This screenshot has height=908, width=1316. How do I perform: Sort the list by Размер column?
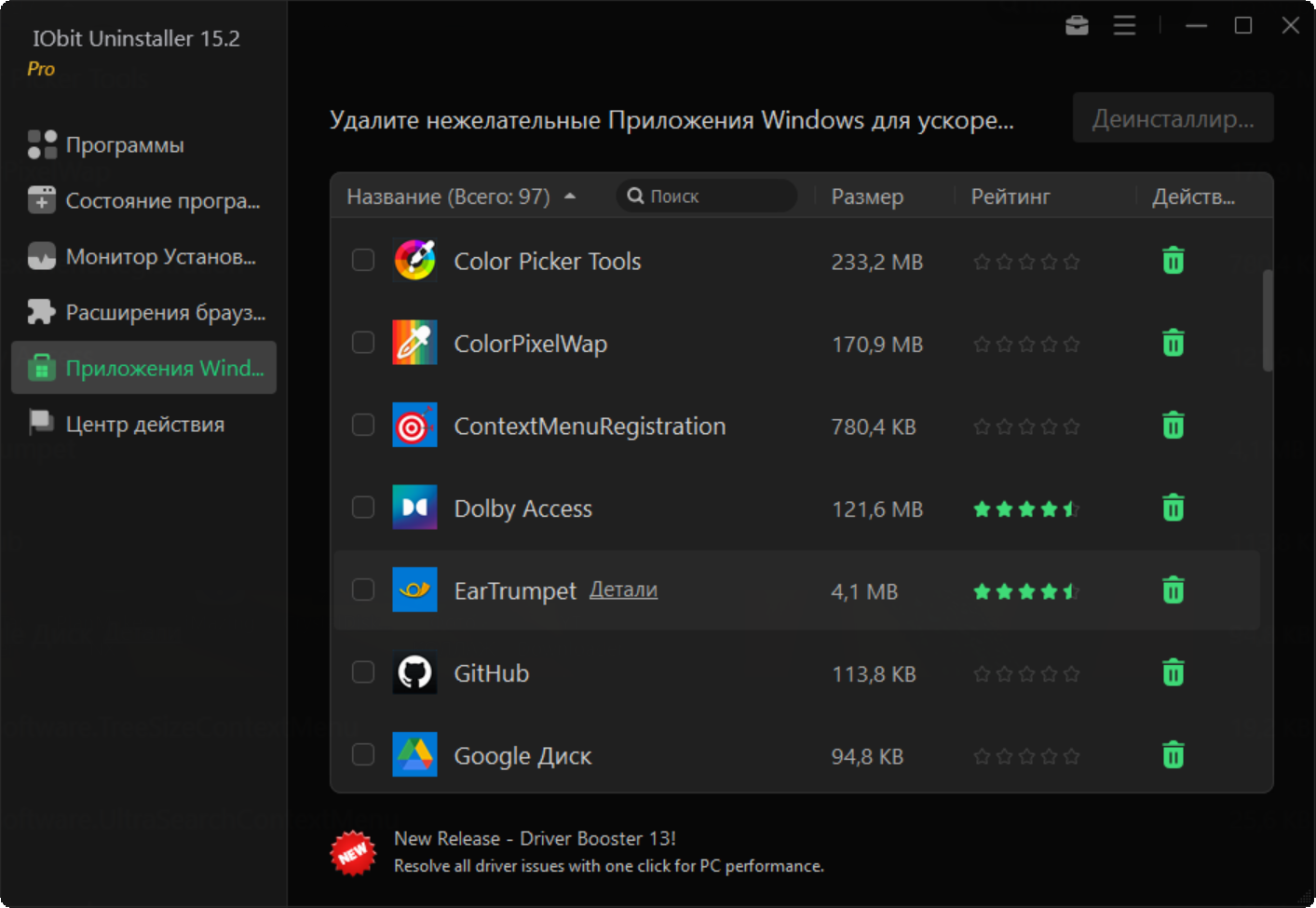coord(867,197)
